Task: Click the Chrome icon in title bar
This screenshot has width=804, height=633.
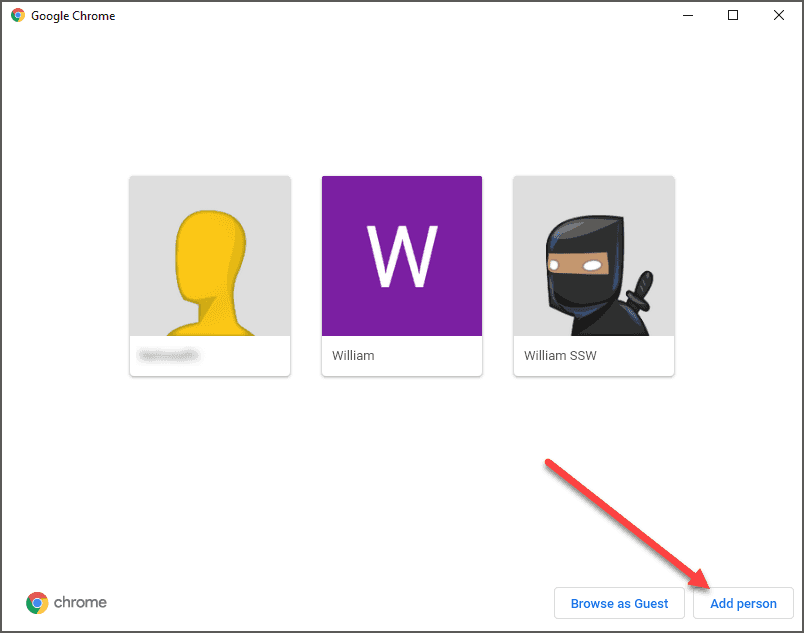Action: click(18, 15)
